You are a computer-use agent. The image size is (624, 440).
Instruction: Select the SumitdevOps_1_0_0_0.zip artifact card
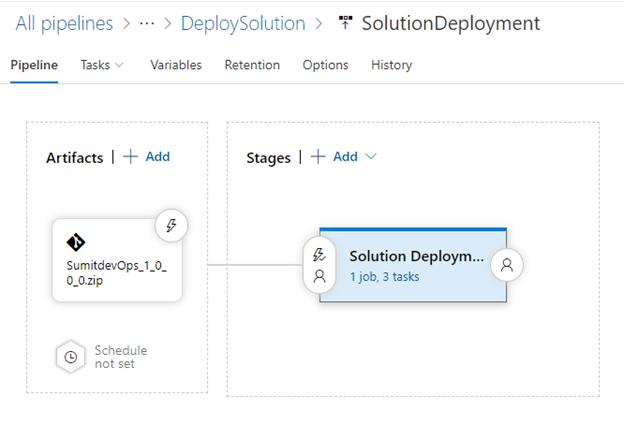[x=117, y=260]
